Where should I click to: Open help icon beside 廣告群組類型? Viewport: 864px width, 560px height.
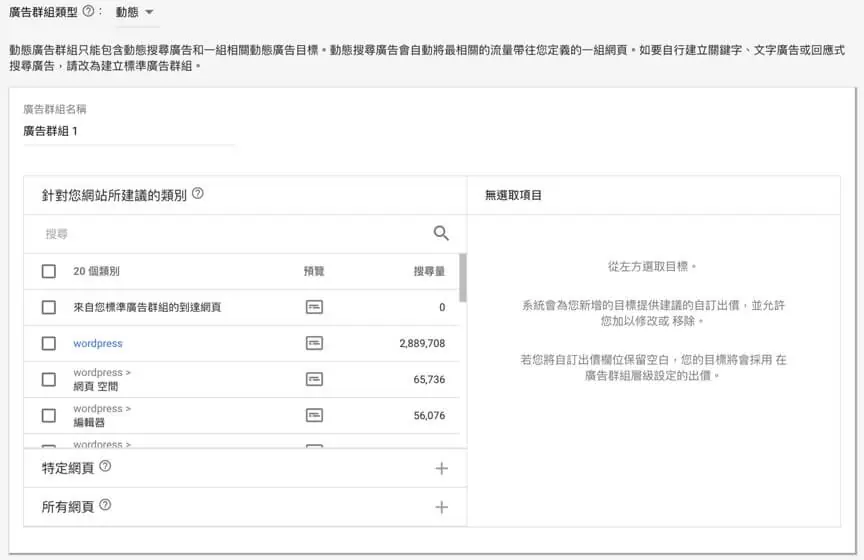coord(88,11)
